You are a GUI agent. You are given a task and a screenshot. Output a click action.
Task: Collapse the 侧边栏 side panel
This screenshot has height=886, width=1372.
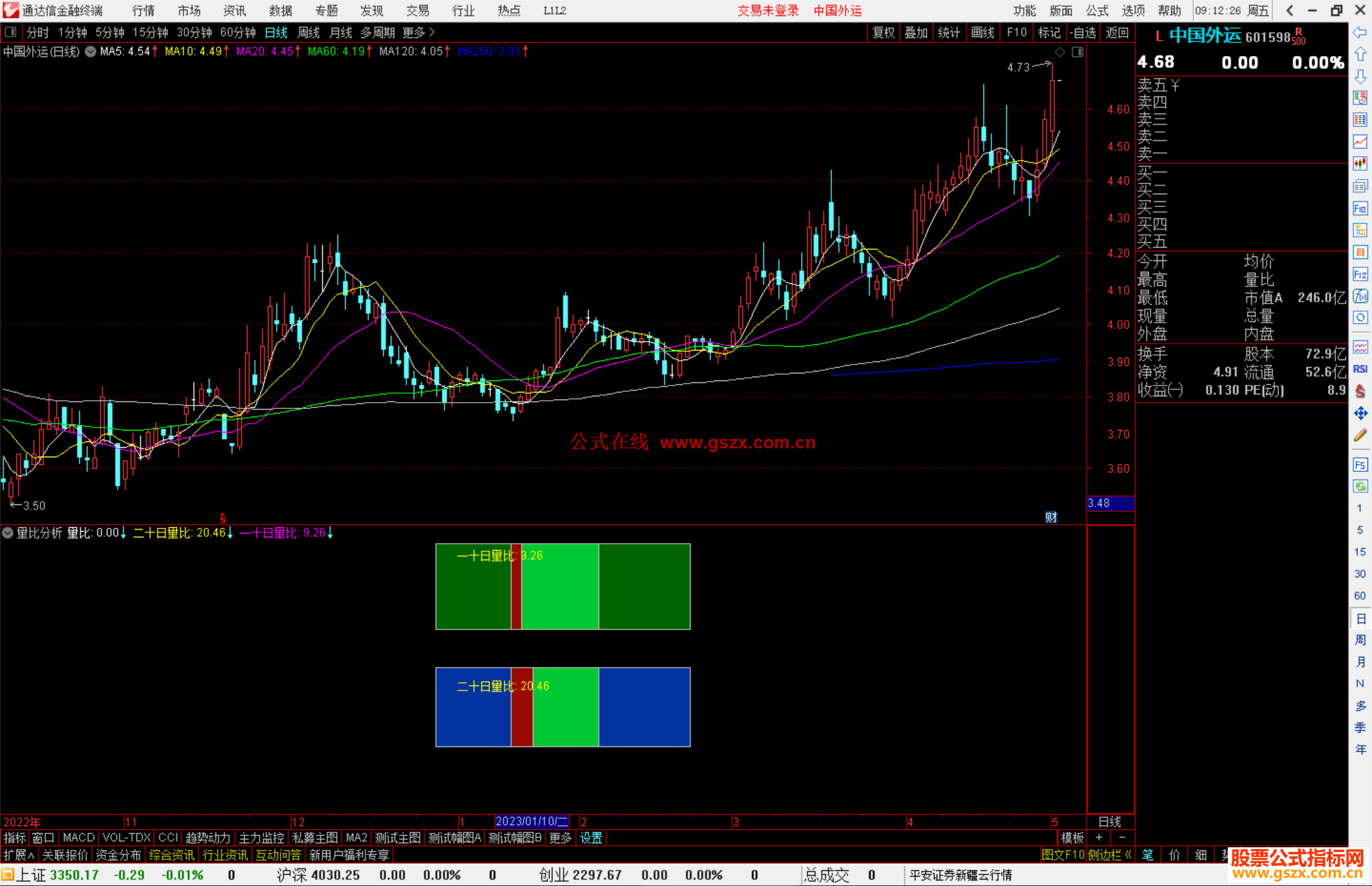(x=1109, y=855)
